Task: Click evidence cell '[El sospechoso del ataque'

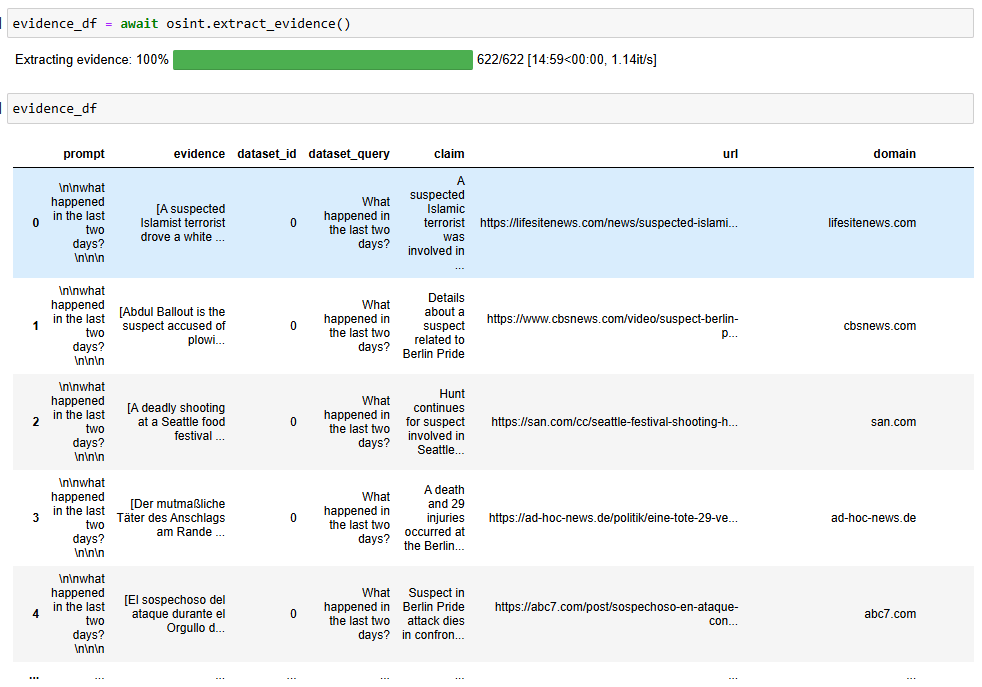Action: (174, 614)
